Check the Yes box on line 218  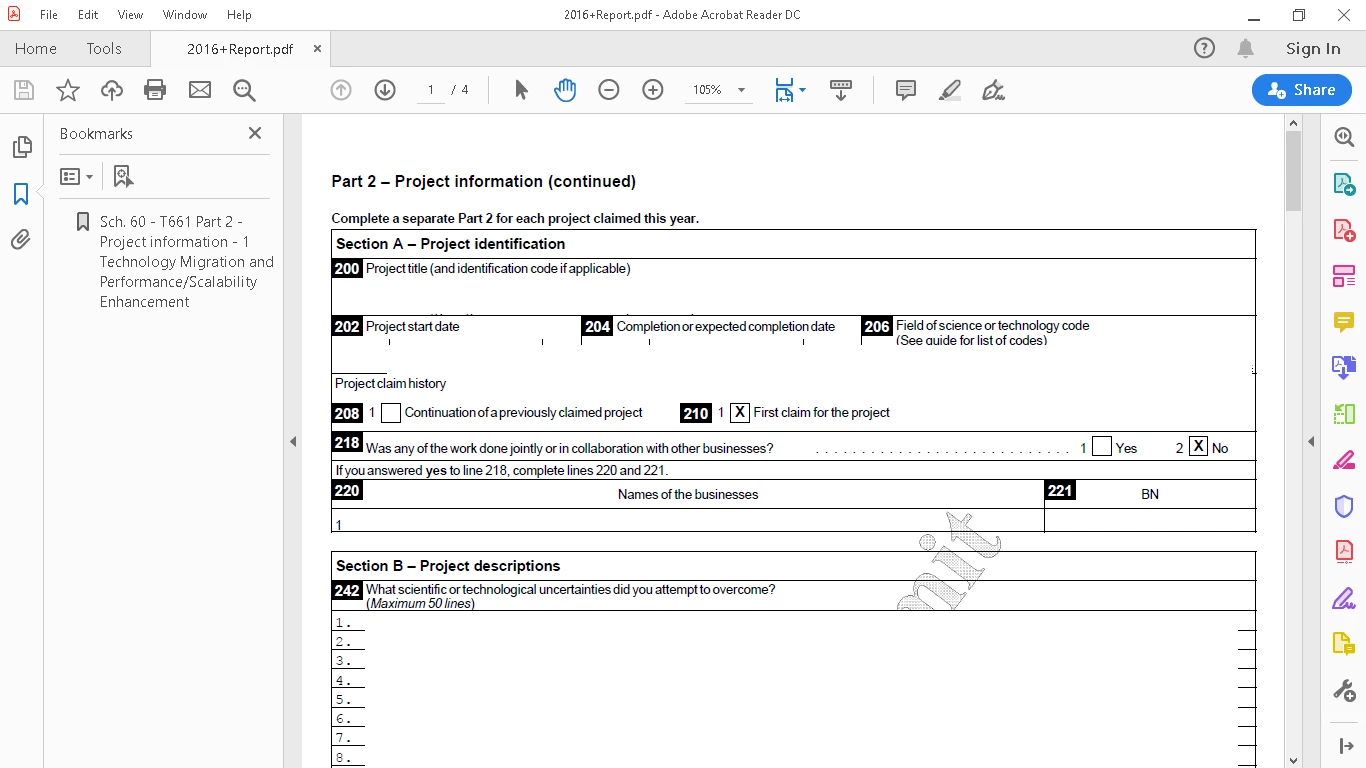tap(1102, 447)
